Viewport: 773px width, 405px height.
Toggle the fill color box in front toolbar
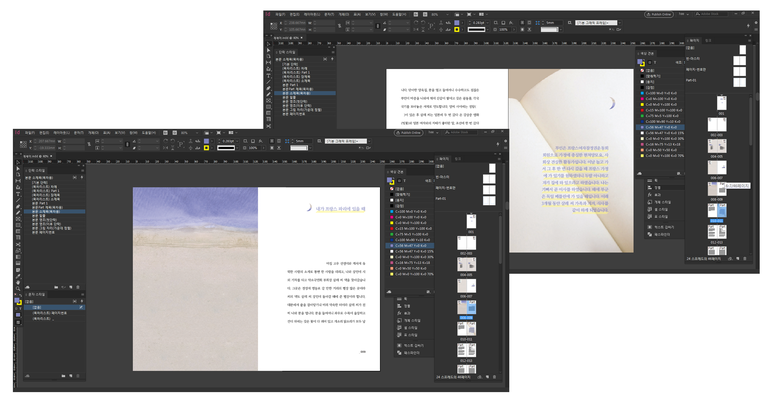17,300
